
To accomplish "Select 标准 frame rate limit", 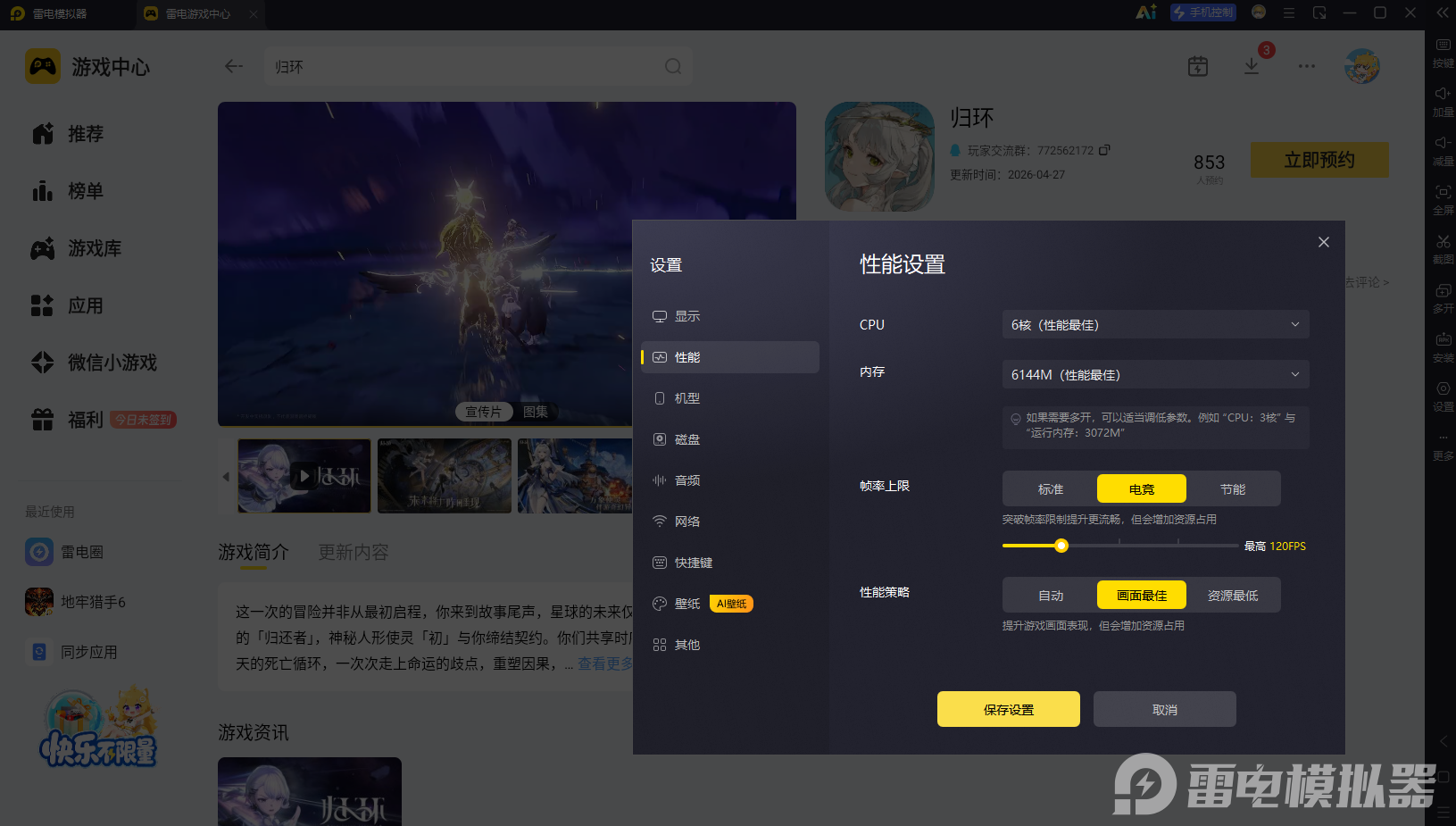I will pyautogui.click(x=1051, y=489).
